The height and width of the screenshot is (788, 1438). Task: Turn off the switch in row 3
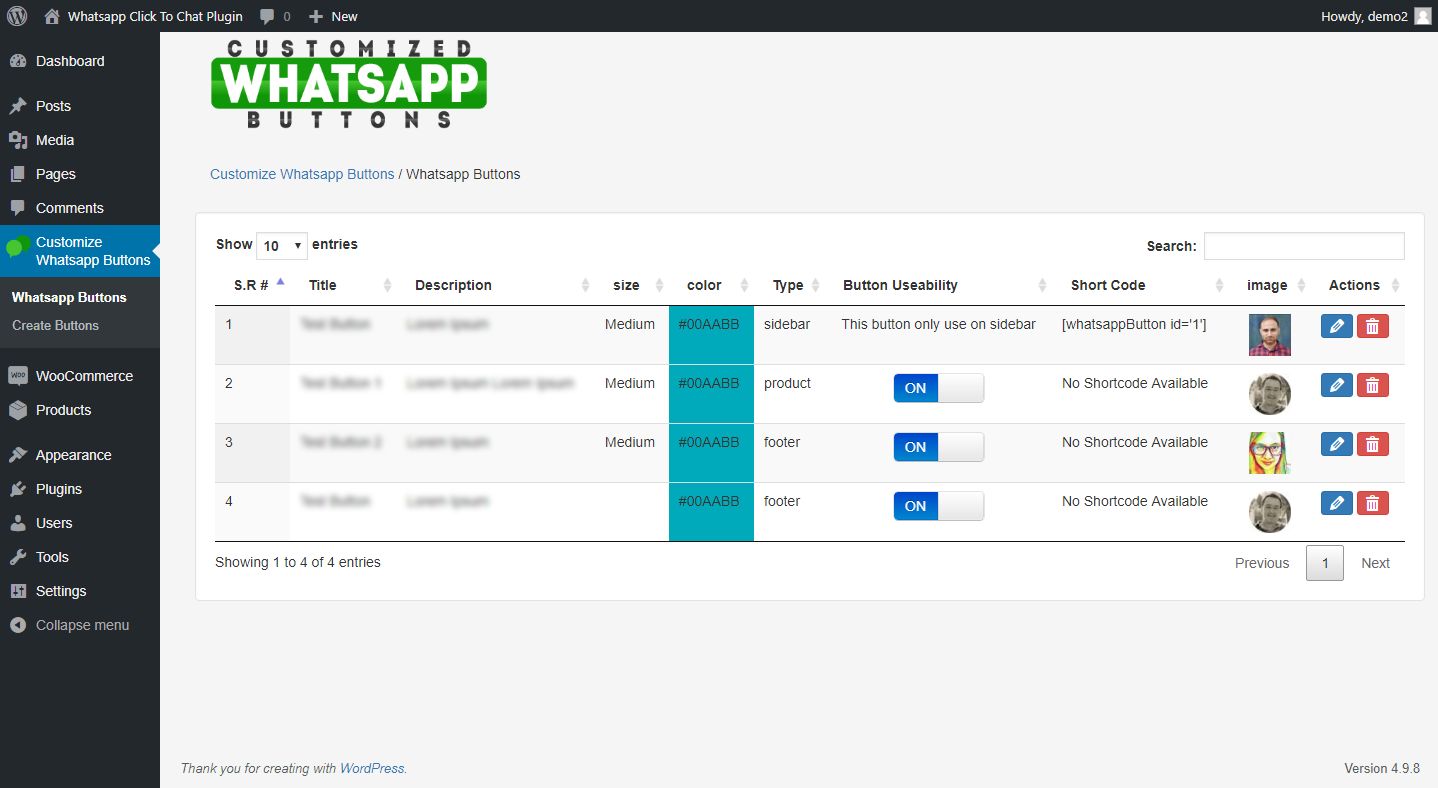pyautogui.click(x=938, y=447)
